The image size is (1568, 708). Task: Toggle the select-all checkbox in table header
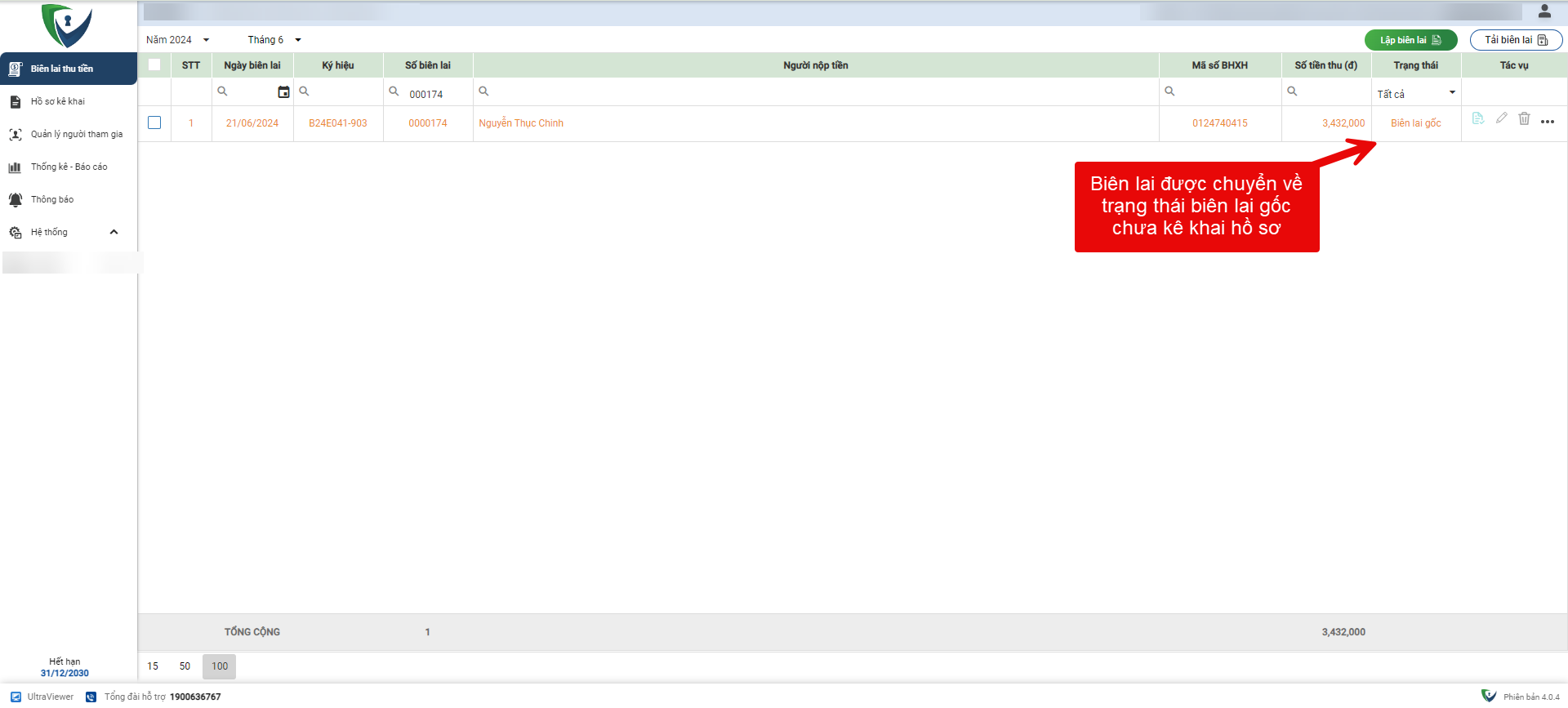click(154, 65)
